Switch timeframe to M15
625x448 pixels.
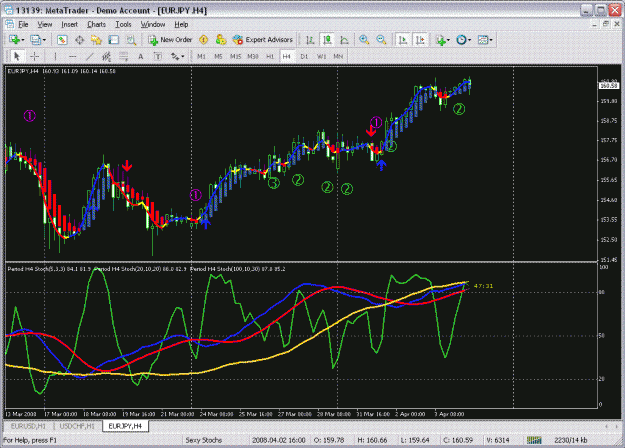pos(236,57)
